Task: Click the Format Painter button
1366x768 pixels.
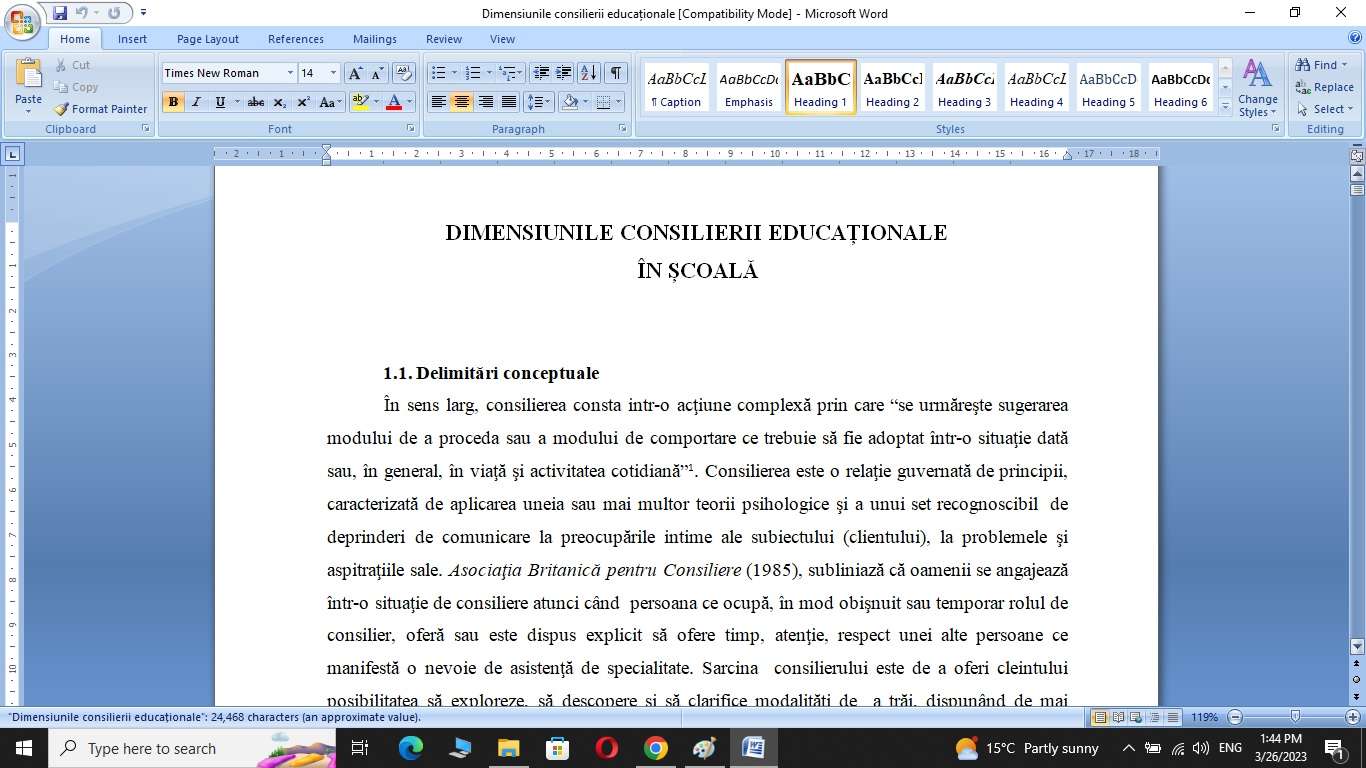Action: coord(100,109)
